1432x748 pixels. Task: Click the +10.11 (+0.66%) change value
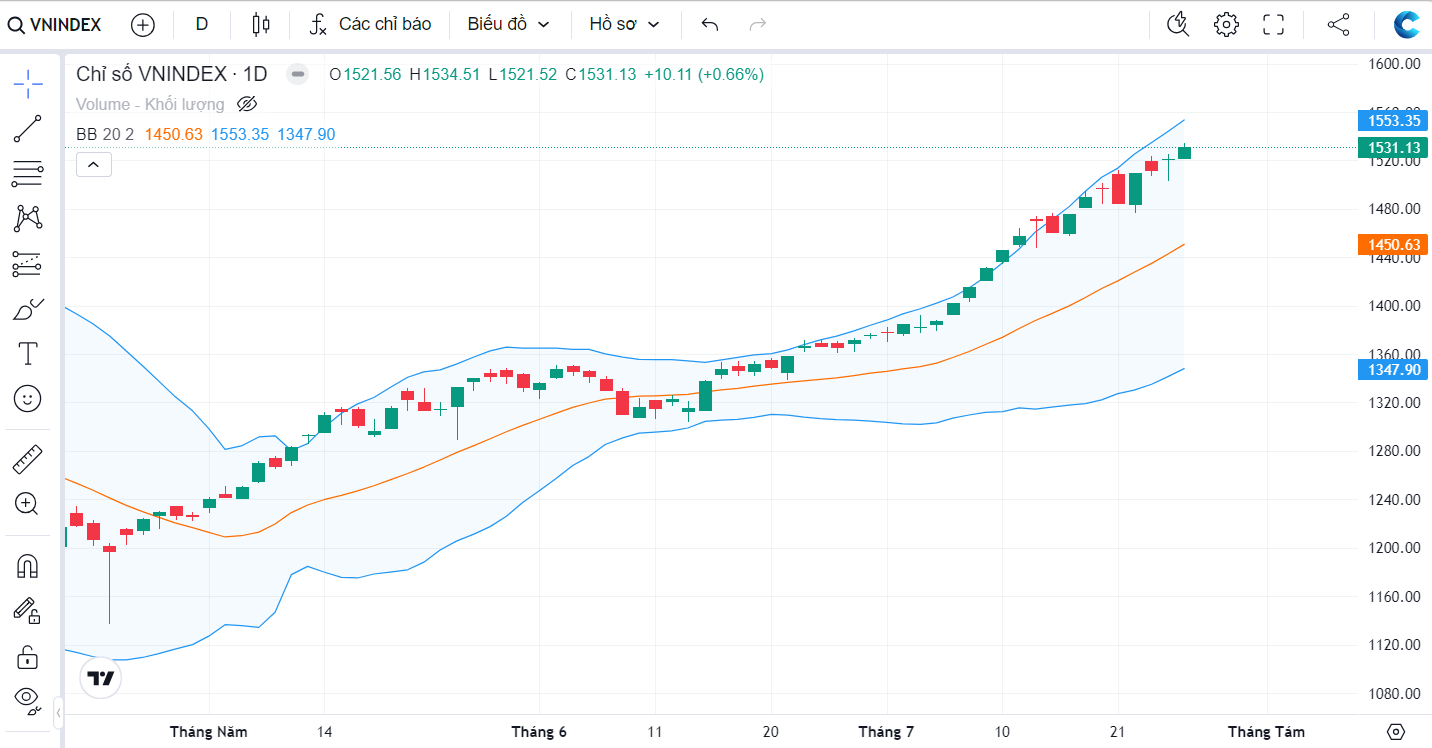click(x=704, y=74)
